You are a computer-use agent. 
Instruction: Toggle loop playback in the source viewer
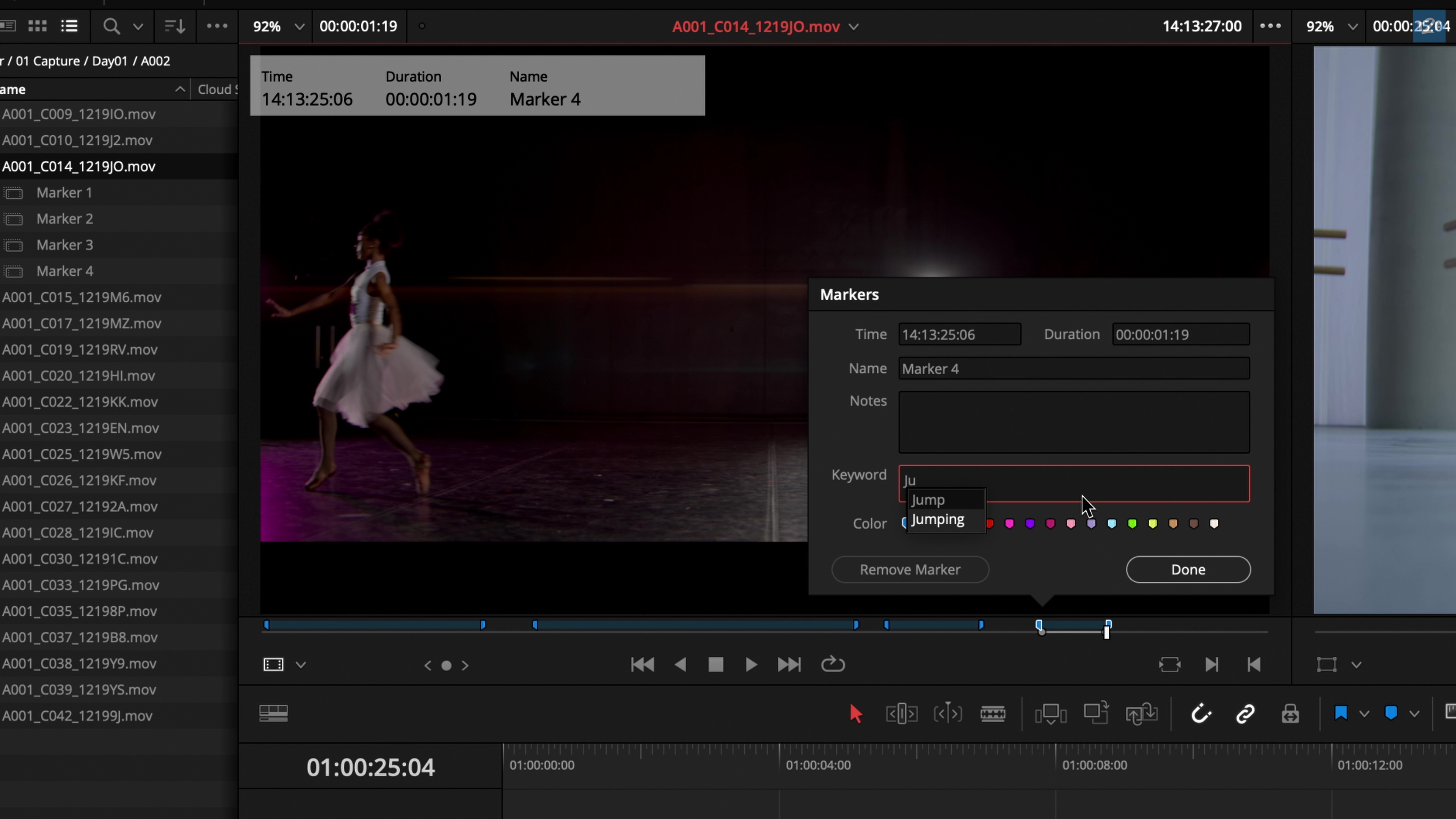833,665
